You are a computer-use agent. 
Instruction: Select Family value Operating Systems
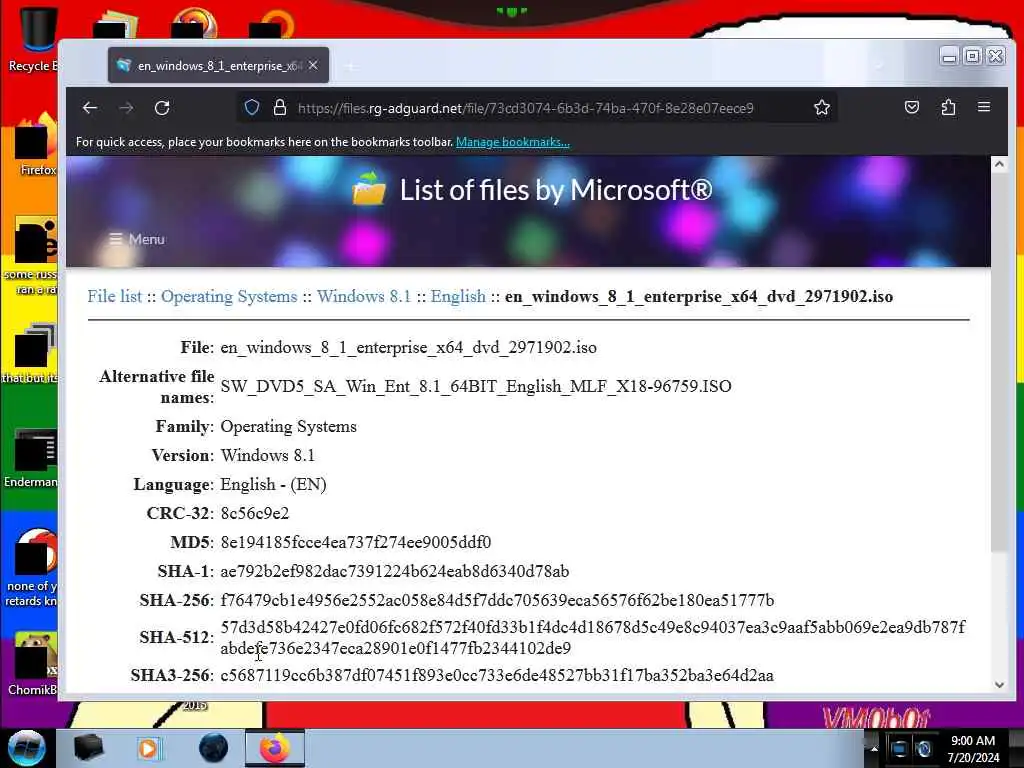click(289, 426)
